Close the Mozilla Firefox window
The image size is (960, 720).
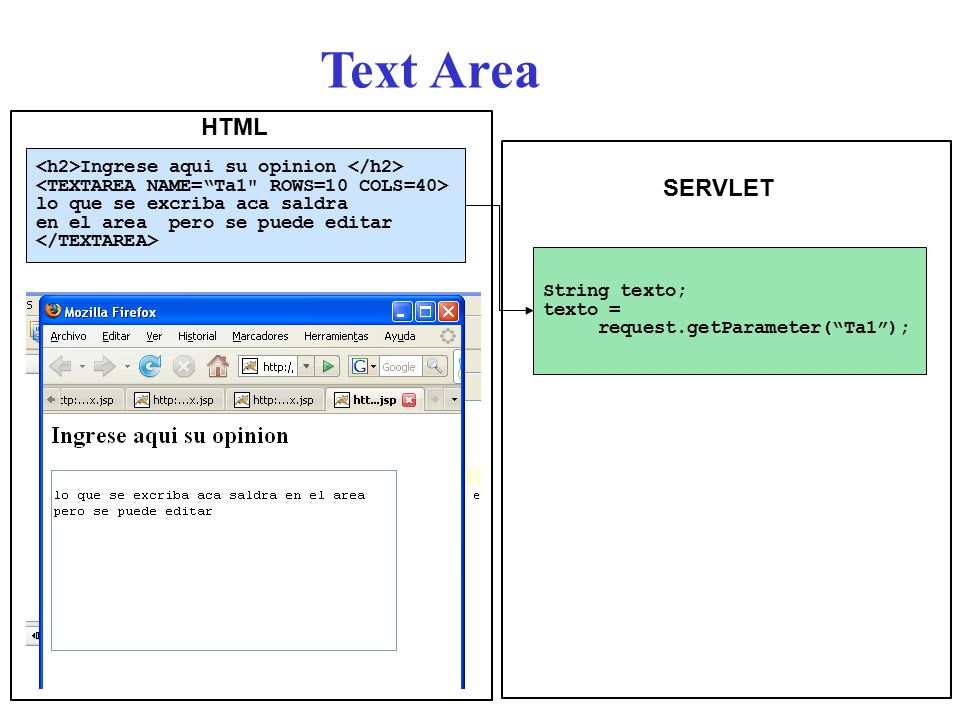point(449,312)
